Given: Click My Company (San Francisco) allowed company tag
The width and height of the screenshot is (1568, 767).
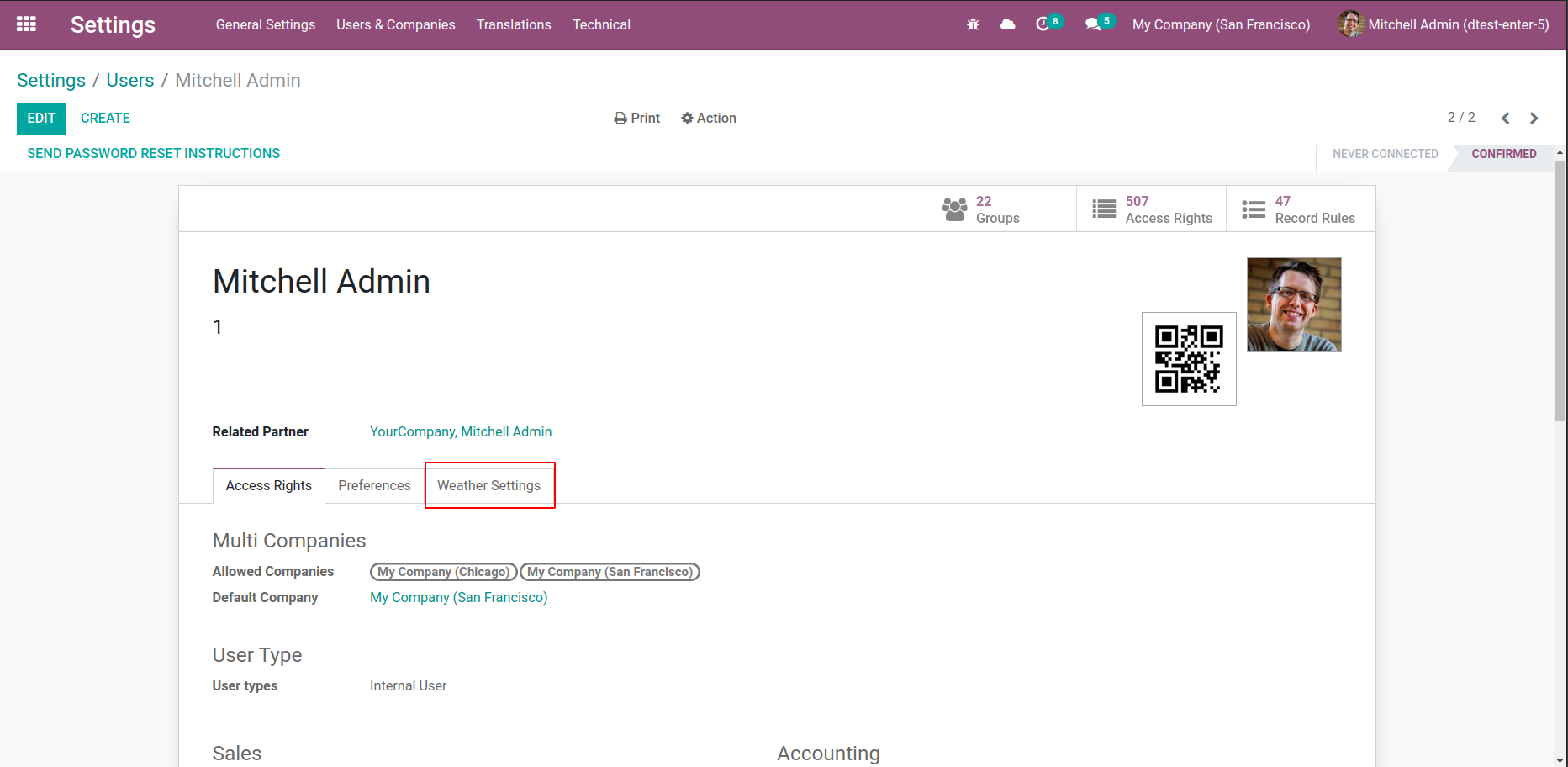Looking at the screenshot, I should (x=610, y=572).
